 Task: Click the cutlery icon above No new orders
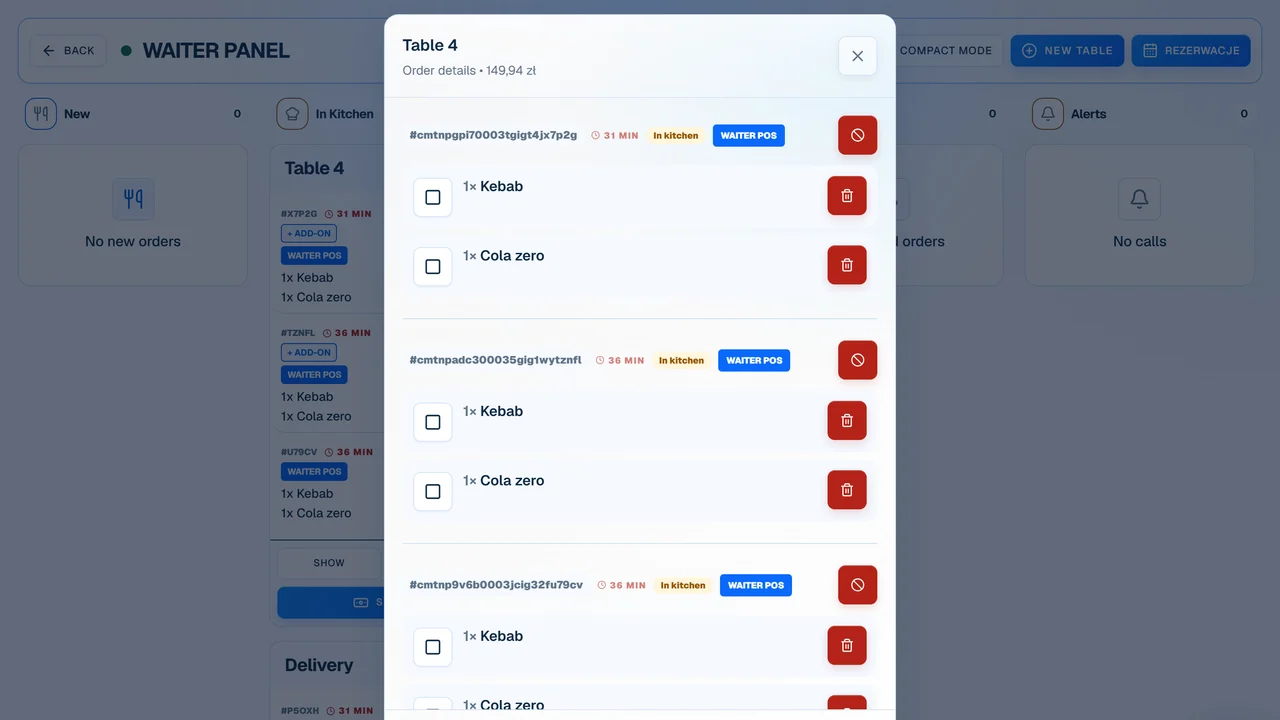[133, 199]
